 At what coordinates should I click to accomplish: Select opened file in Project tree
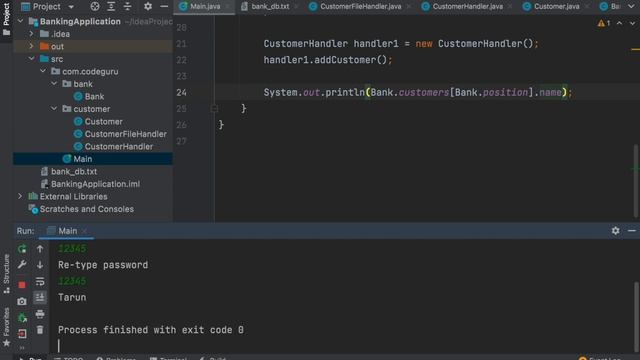coord(95,7)
